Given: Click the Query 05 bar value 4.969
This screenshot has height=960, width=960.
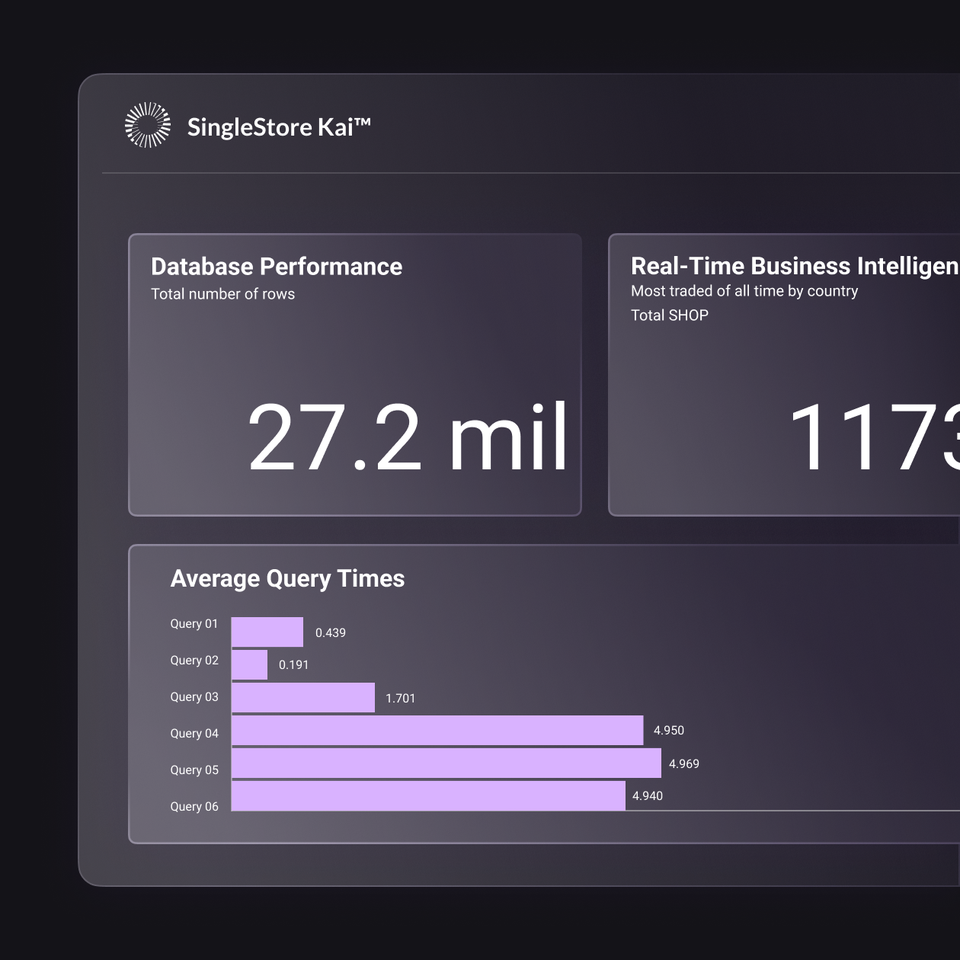Looking at the screenshot, I should coord(684,764).
